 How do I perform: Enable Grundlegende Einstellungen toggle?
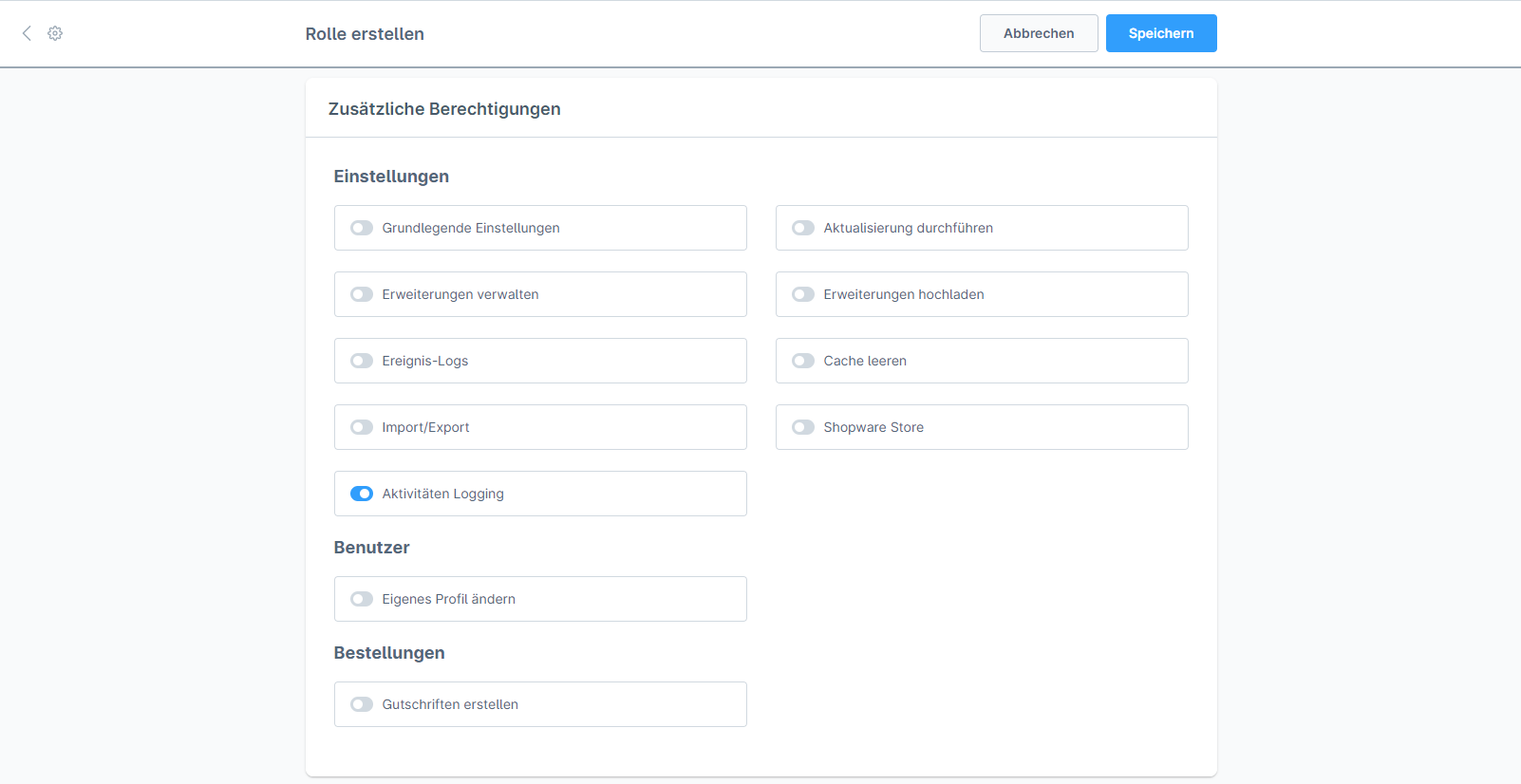pos(362,228)
